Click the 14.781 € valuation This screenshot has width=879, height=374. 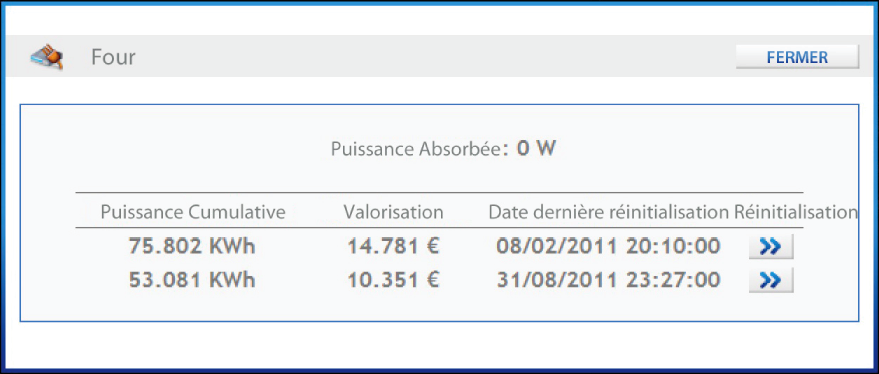pos(394,246)
